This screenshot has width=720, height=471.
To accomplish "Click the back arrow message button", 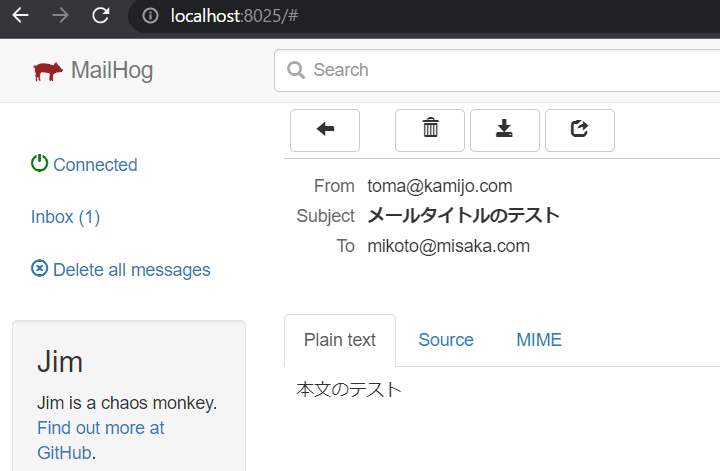I will coord(325,130).
